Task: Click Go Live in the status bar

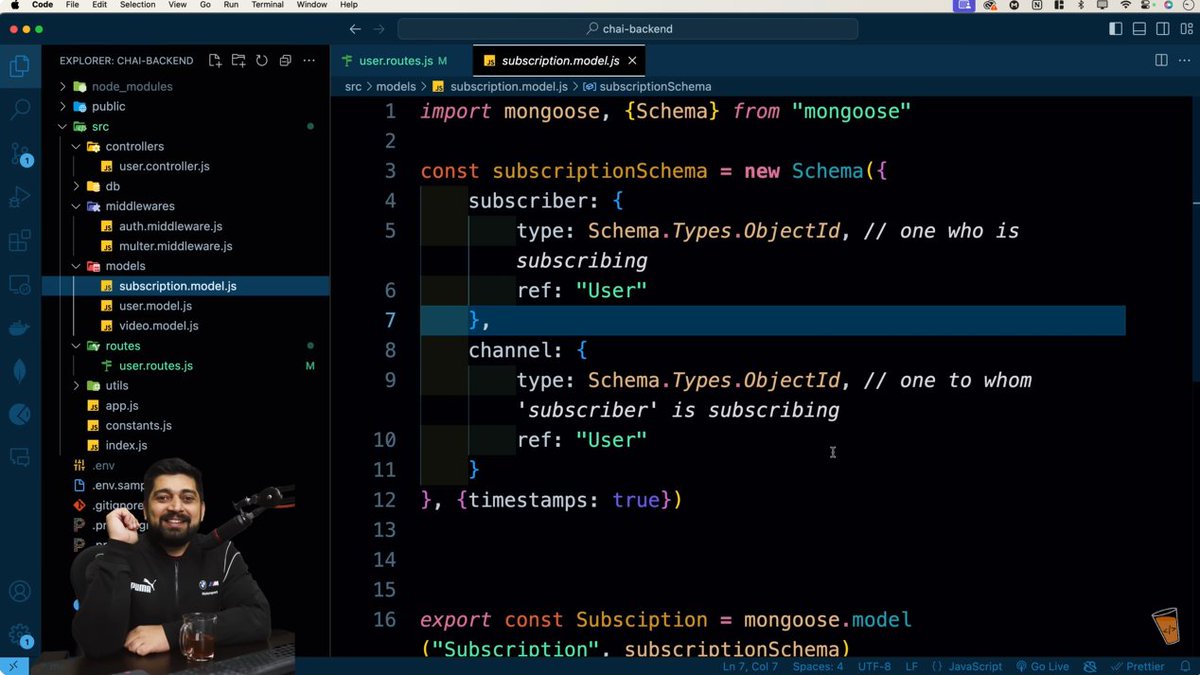Action: click(1043, 666)
